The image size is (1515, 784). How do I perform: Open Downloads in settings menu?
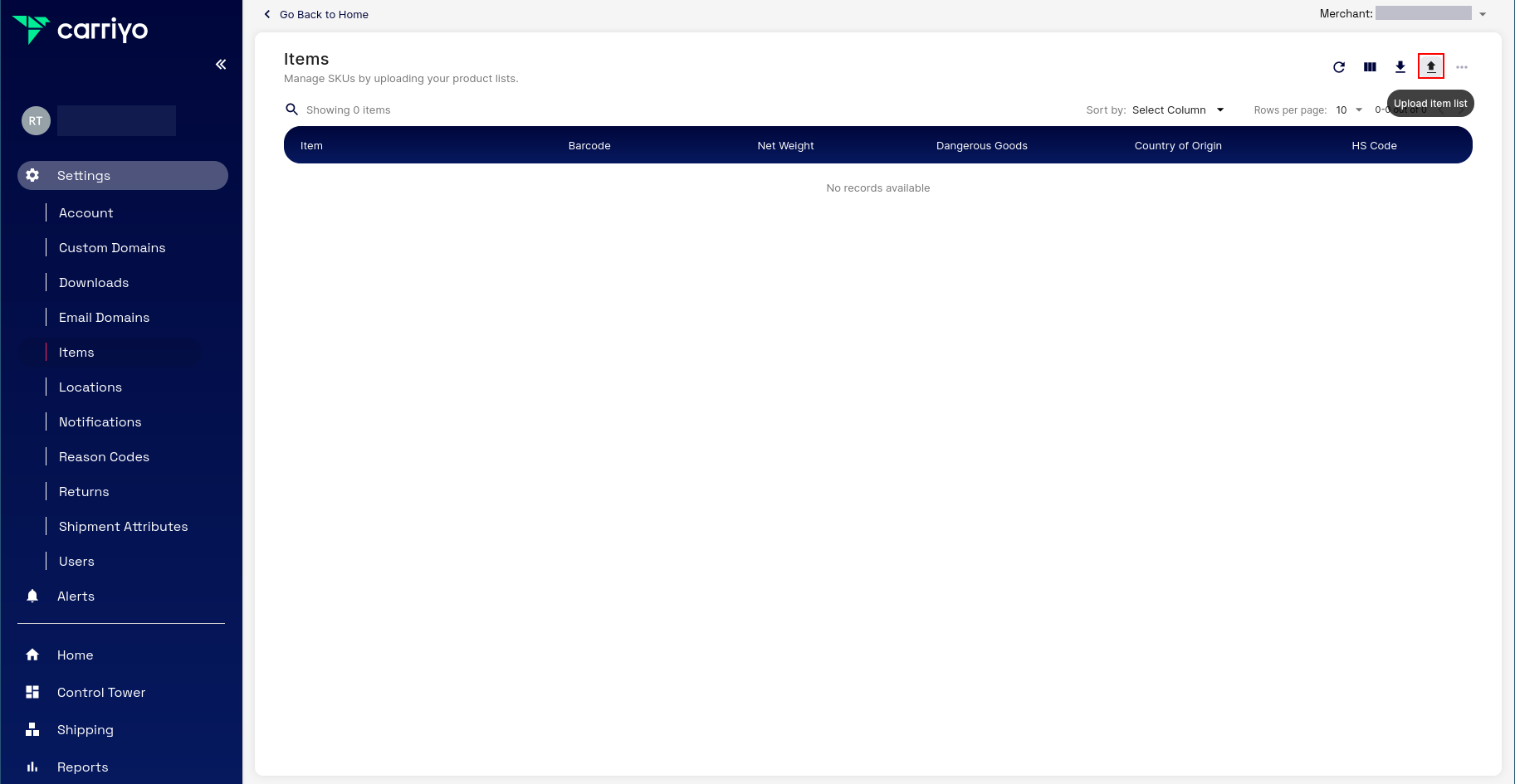tap(94, 283)
